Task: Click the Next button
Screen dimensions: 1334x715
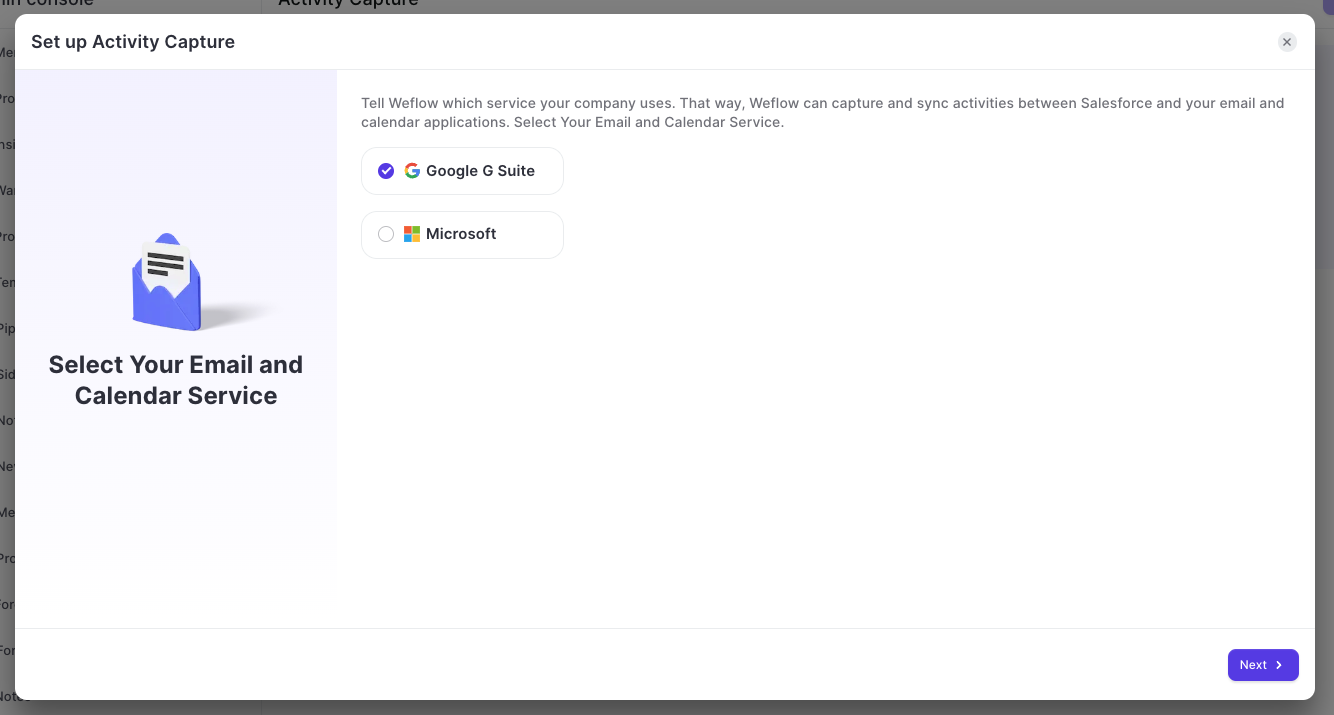Action: 1263,665
